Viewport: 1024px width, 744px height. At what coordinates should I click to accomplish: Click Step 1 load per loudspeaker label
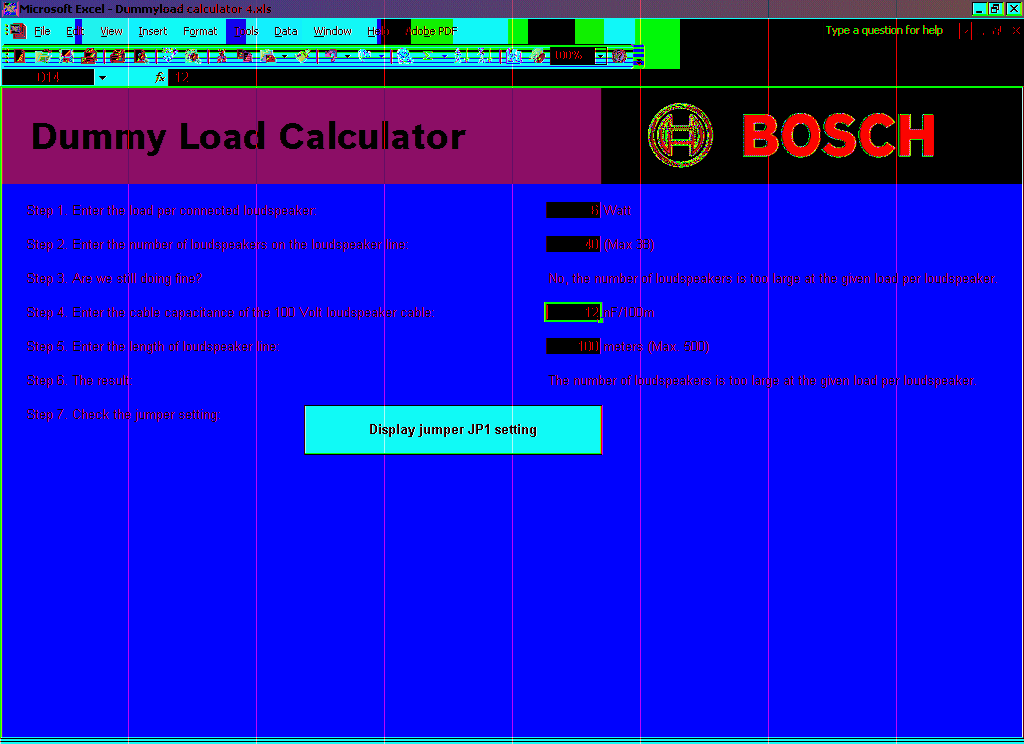point(171,210)
